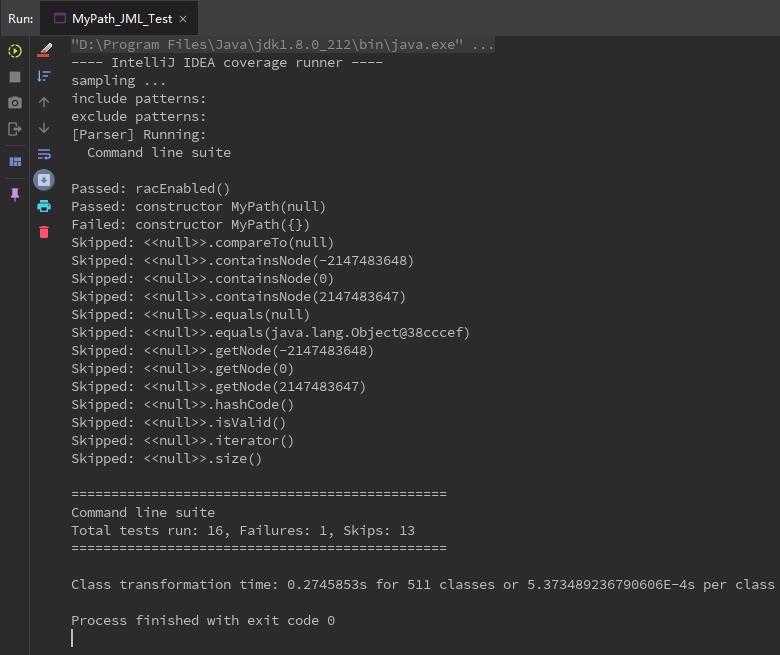Click the Stop process button
780x655 pixels.
(15, 77)
